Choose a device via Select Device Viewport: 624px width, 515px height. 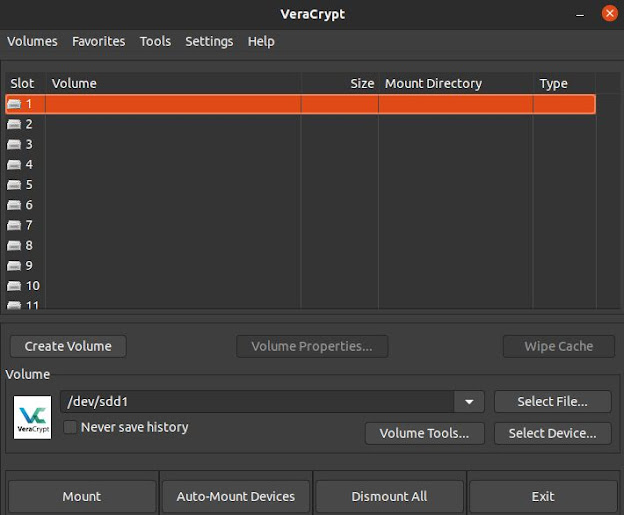coord(552,433)
